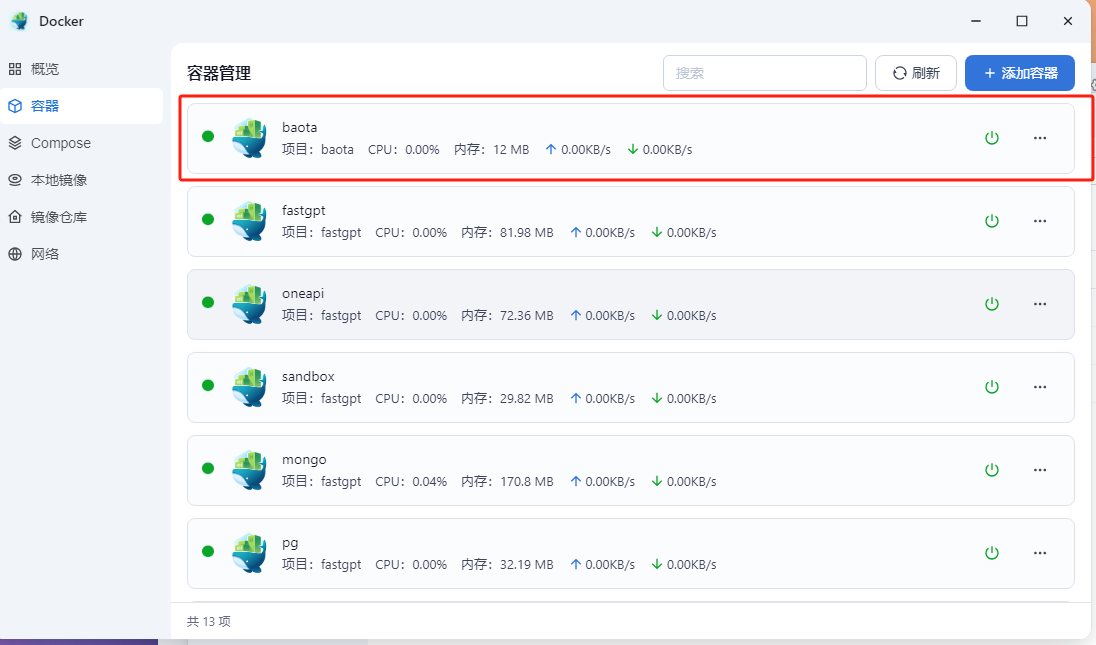The width and height of the screenshot is (1096, 645).
Task: Click the oneapi container name
Action: [x=303, y=294]
